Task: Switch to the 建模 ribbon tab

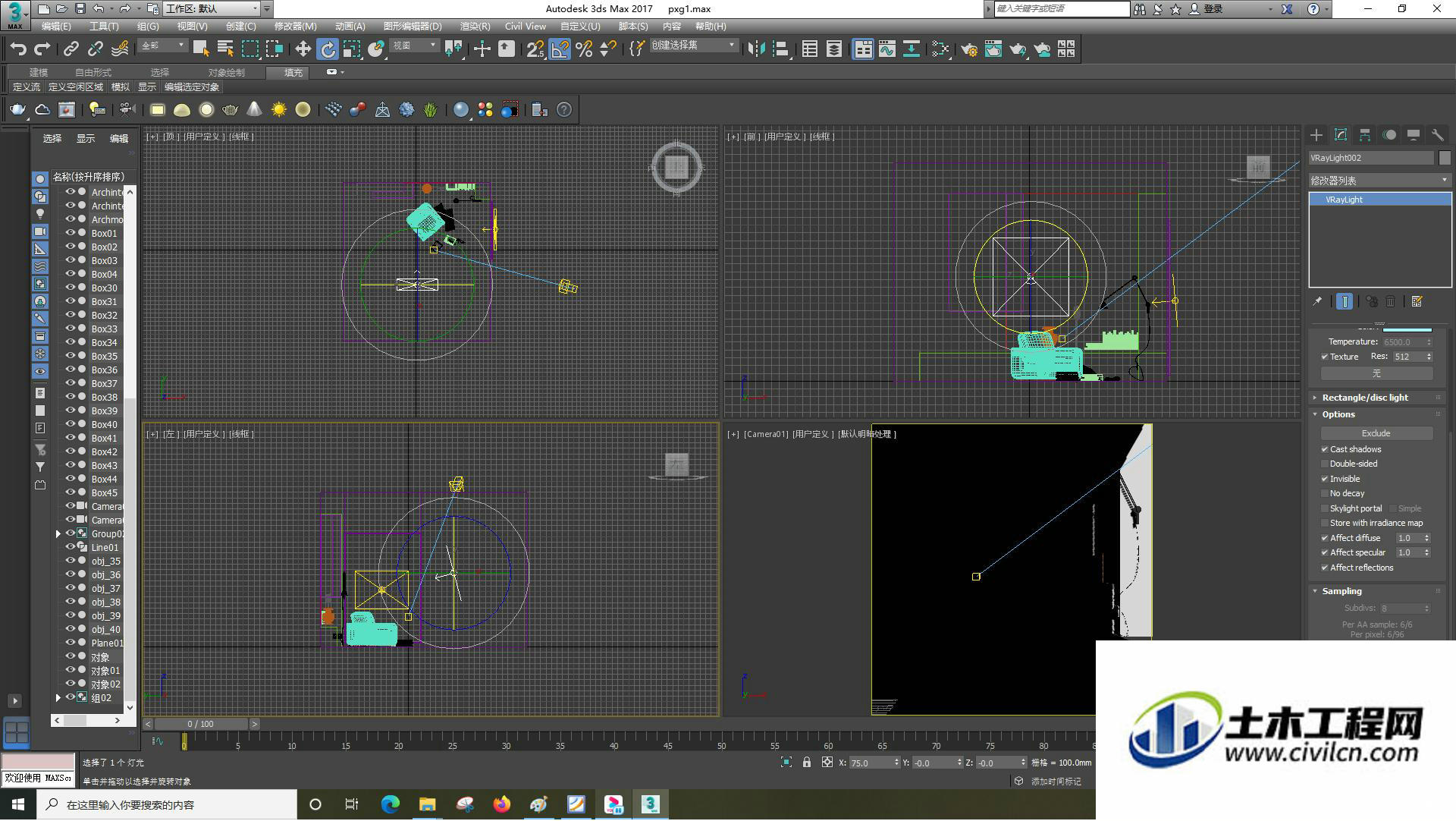Action: [38, 73]
